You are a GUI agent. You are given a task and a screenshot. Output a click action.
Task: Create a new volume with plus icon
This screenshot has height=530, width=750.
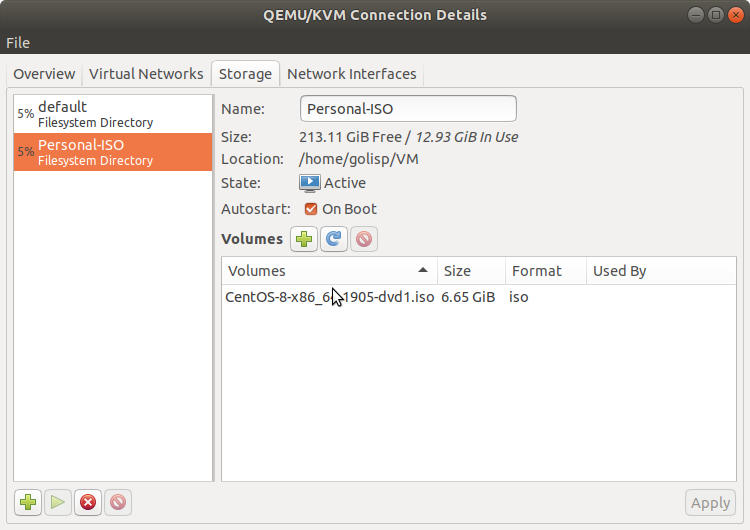click(304, 239)
